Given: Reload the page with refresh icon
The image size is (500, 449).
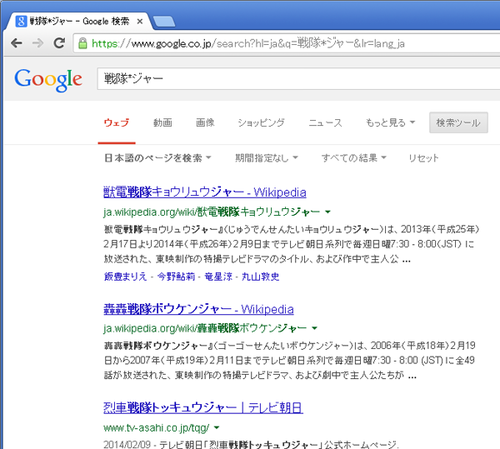Looking at the screenshot, I should (60, 43).
